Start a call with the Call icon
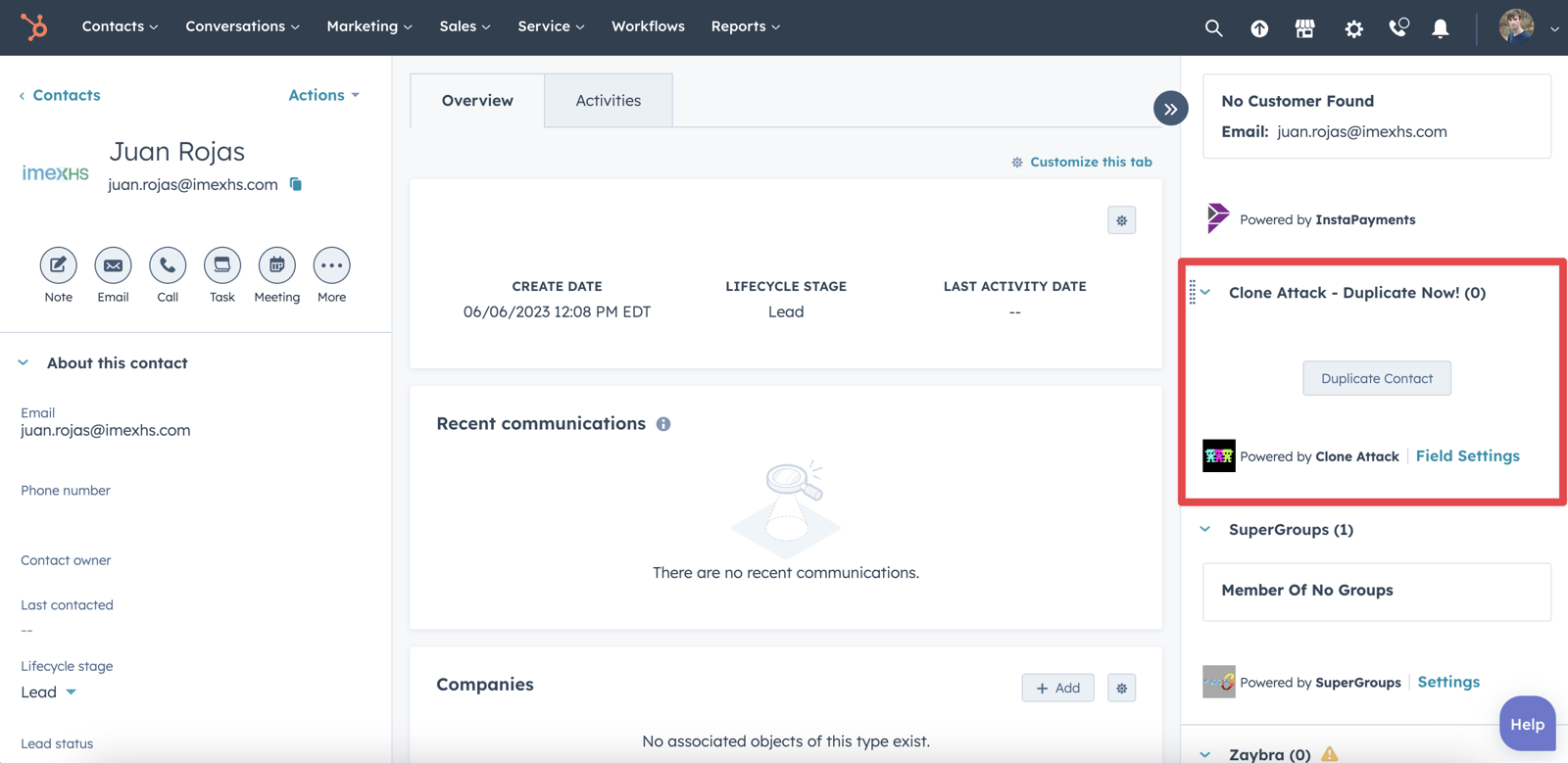The height and width of the screenshot is (763, 1568). (x=168, y=265)
